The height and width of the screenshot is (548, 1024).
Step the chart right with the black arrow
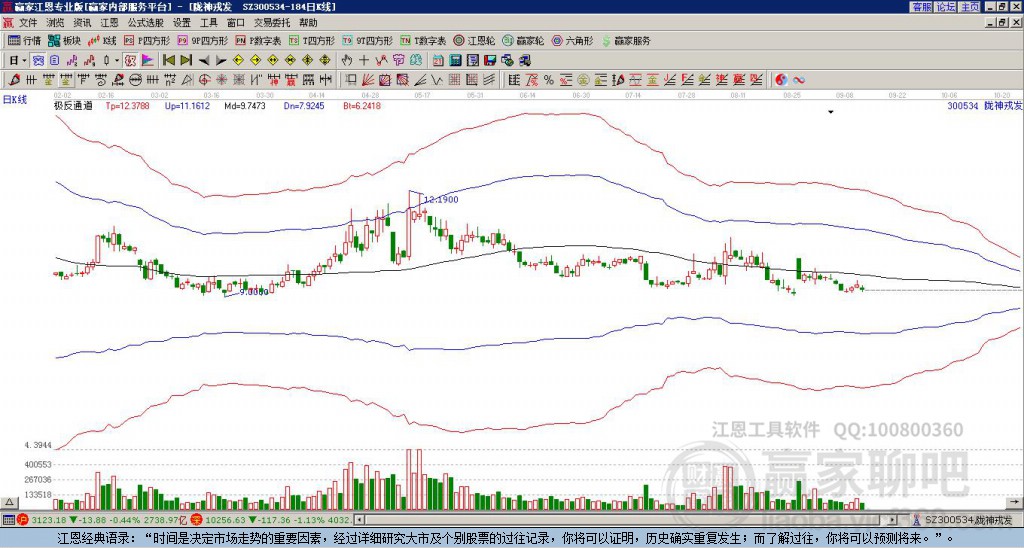click(221, 61)
